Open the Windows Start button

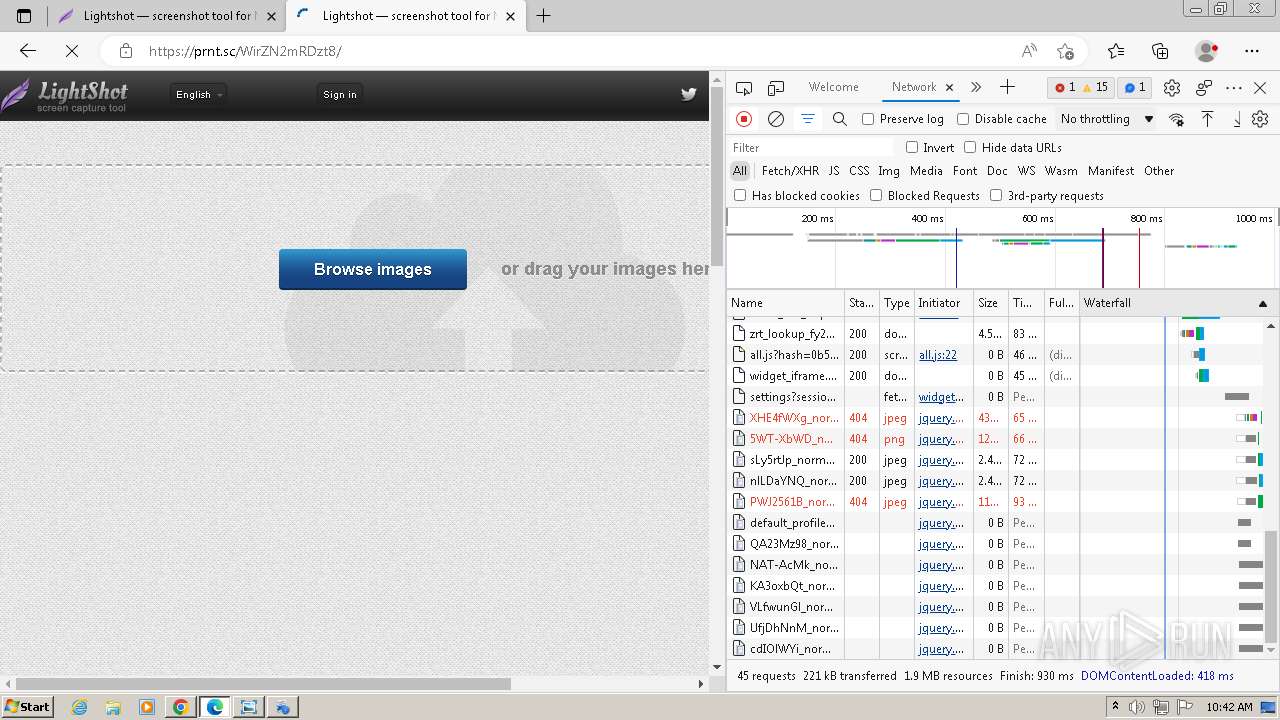pos(28,706)
